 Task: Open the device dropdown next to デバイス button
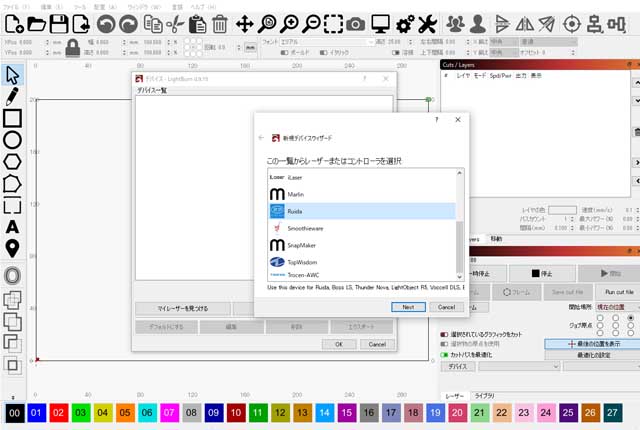[x=519, y=366]
